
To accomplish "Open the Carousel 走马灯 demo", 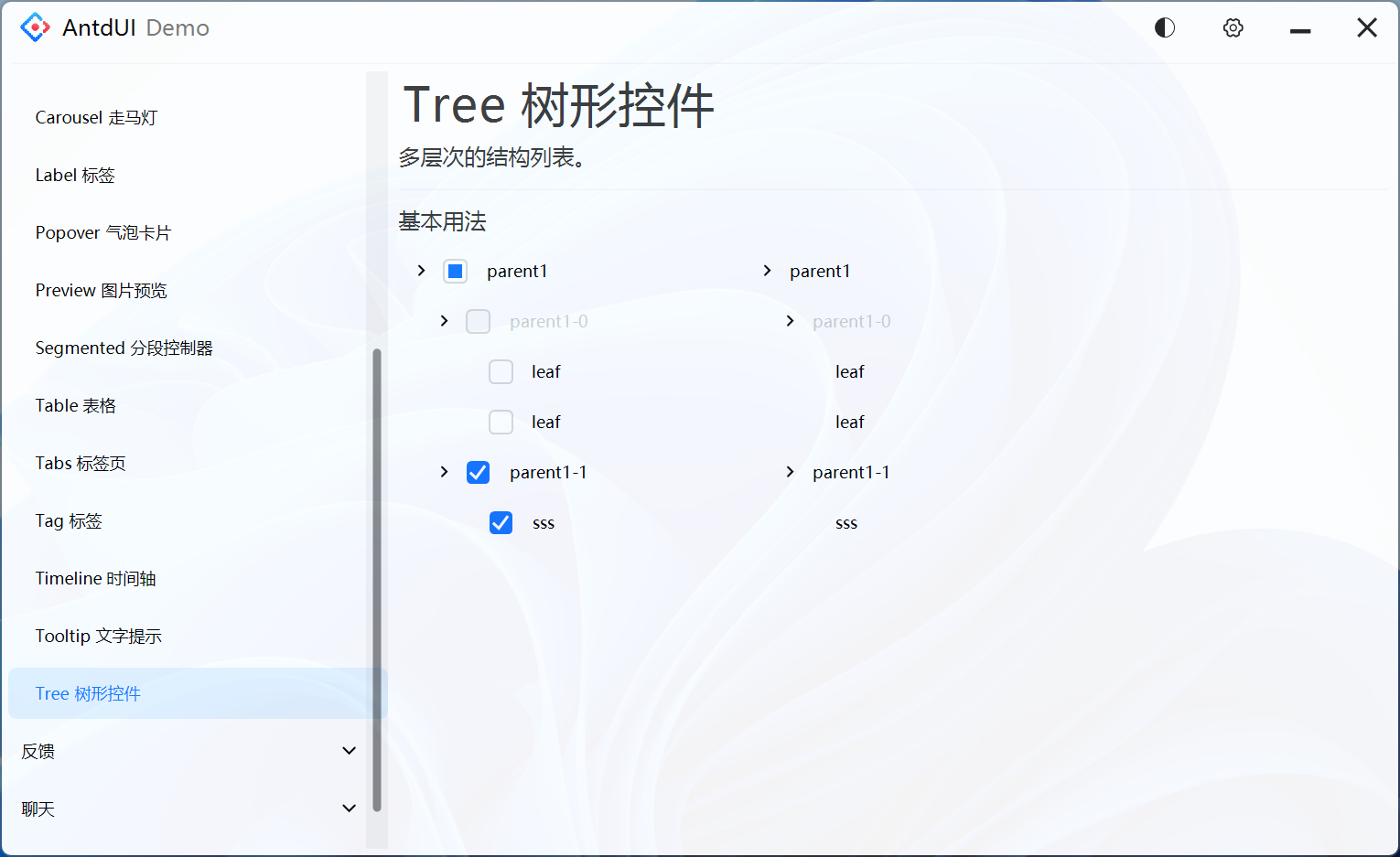I will (x=96, y=117).
